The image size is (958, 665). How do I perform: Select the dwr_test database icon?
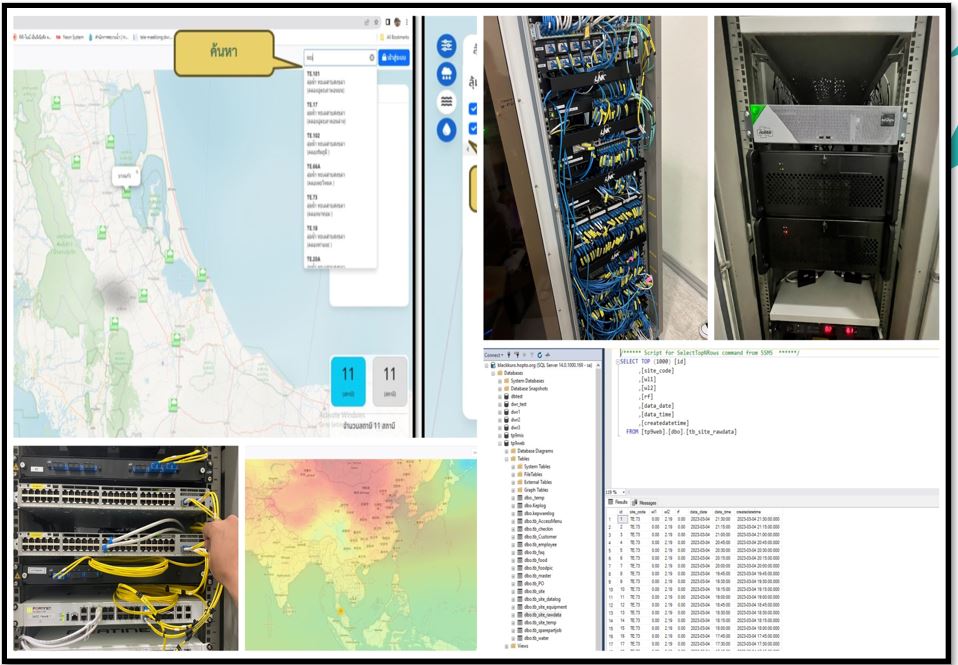(506, 404)
